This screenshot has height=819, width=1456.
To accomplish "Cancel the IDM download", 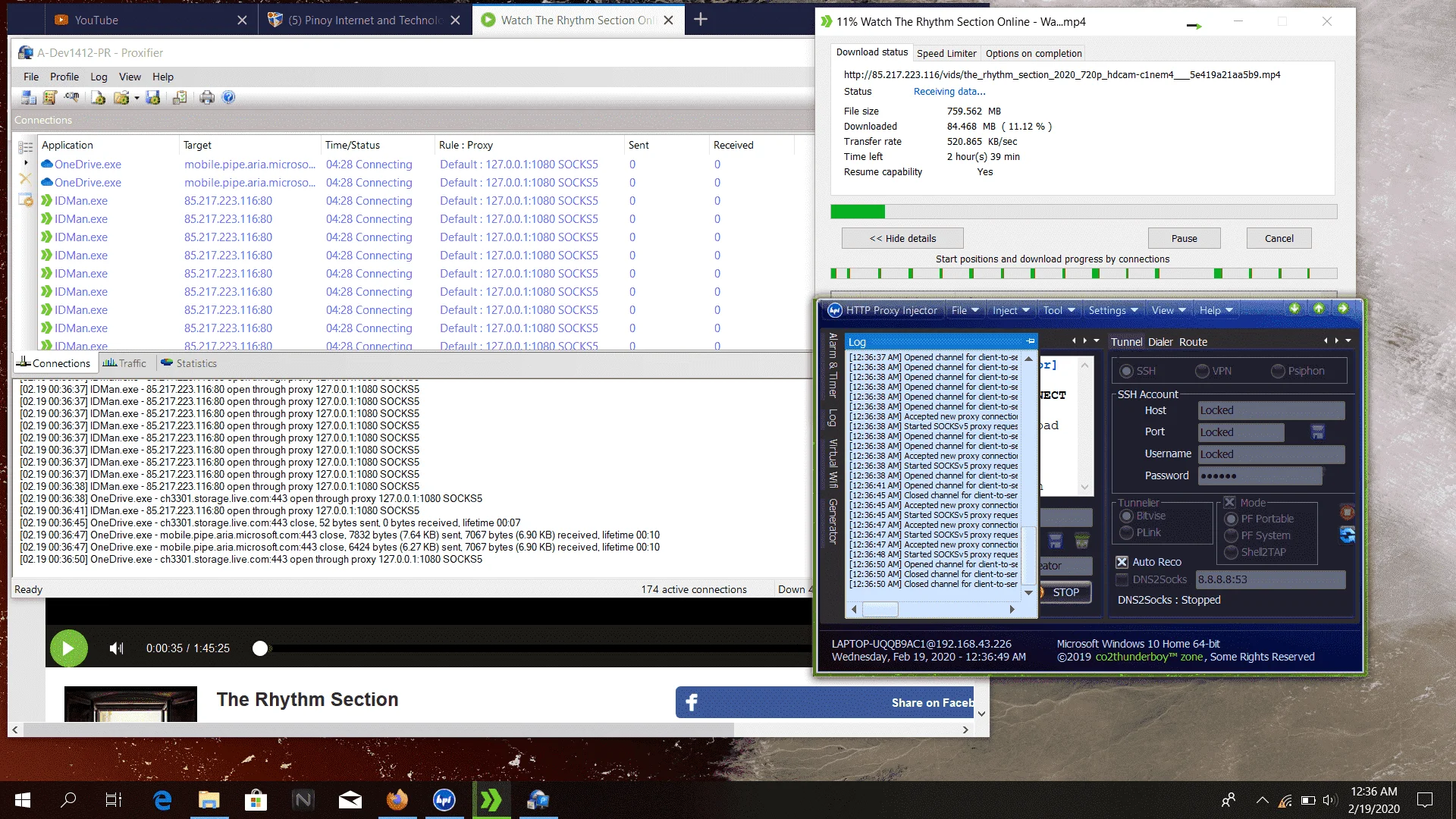I will [1279, 238].
